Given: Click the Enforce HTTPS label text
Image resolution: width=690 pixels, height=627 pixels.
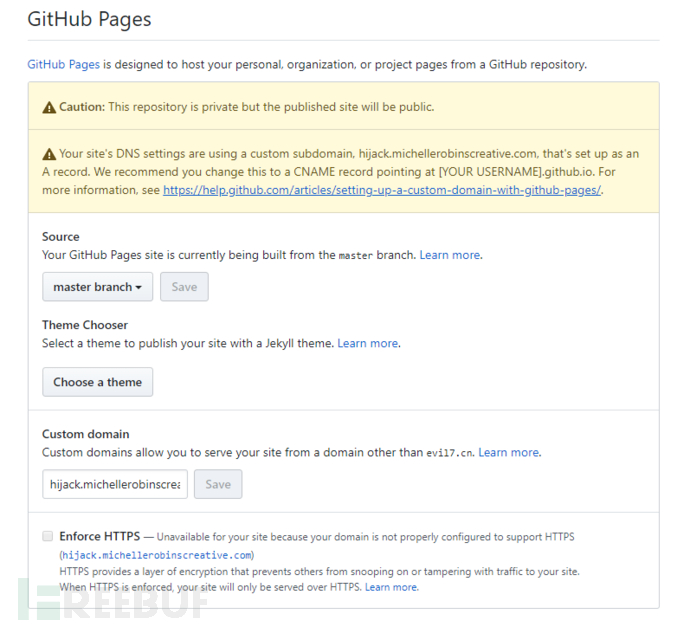Looking at the screenshot, I should (x=100, y=536).
